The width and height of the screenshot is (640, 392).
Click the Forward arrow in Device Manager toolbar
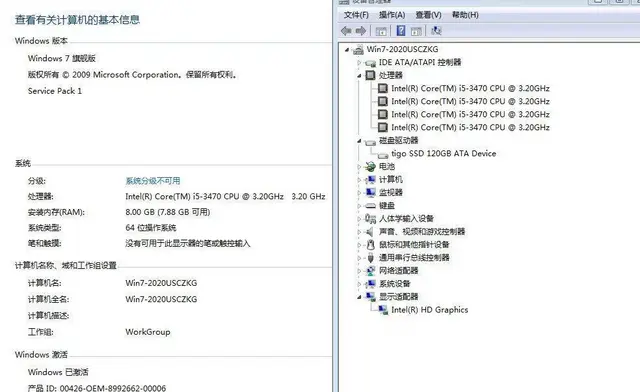[361, 31]
